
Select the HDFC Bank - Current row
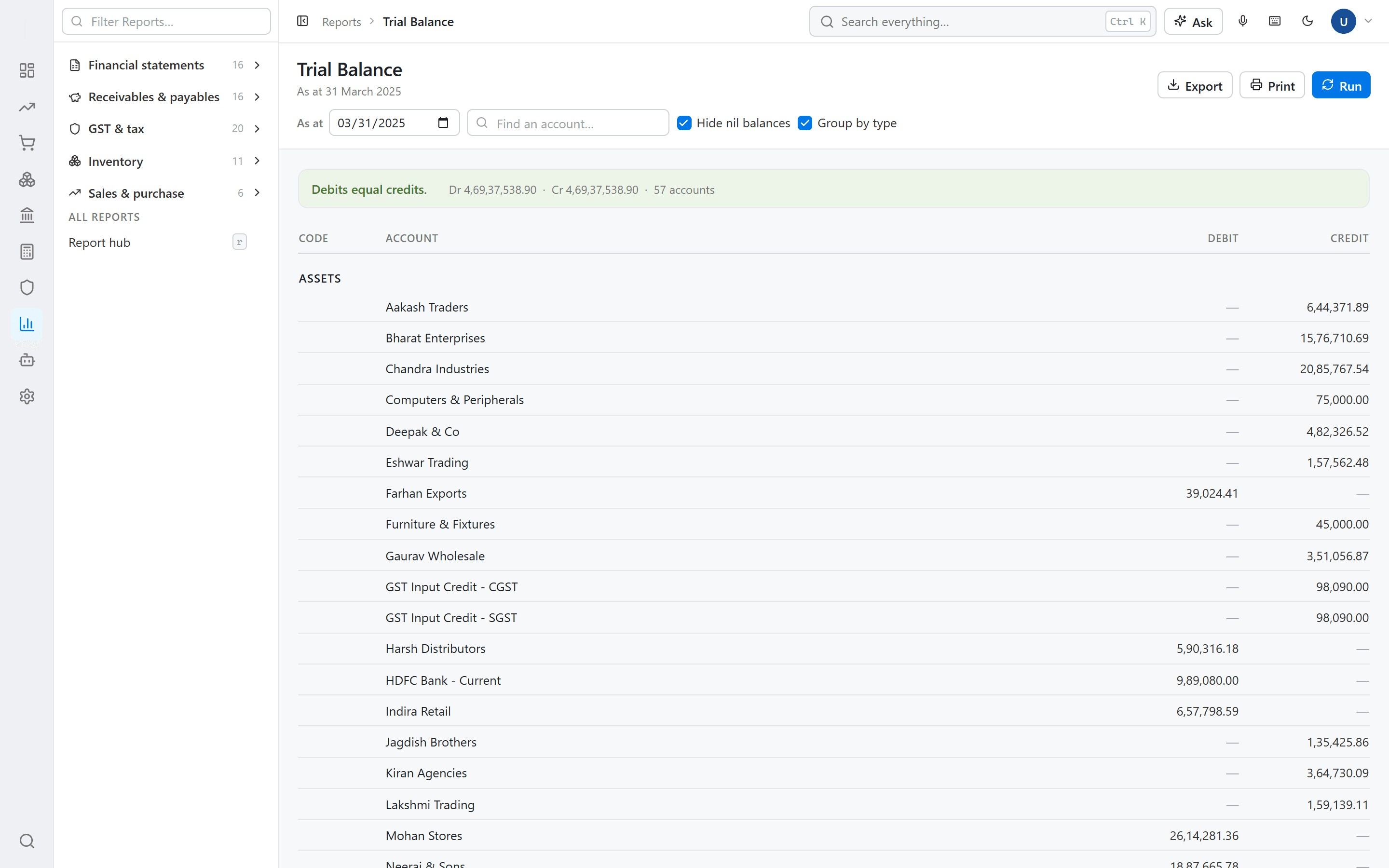coord(833,680)
